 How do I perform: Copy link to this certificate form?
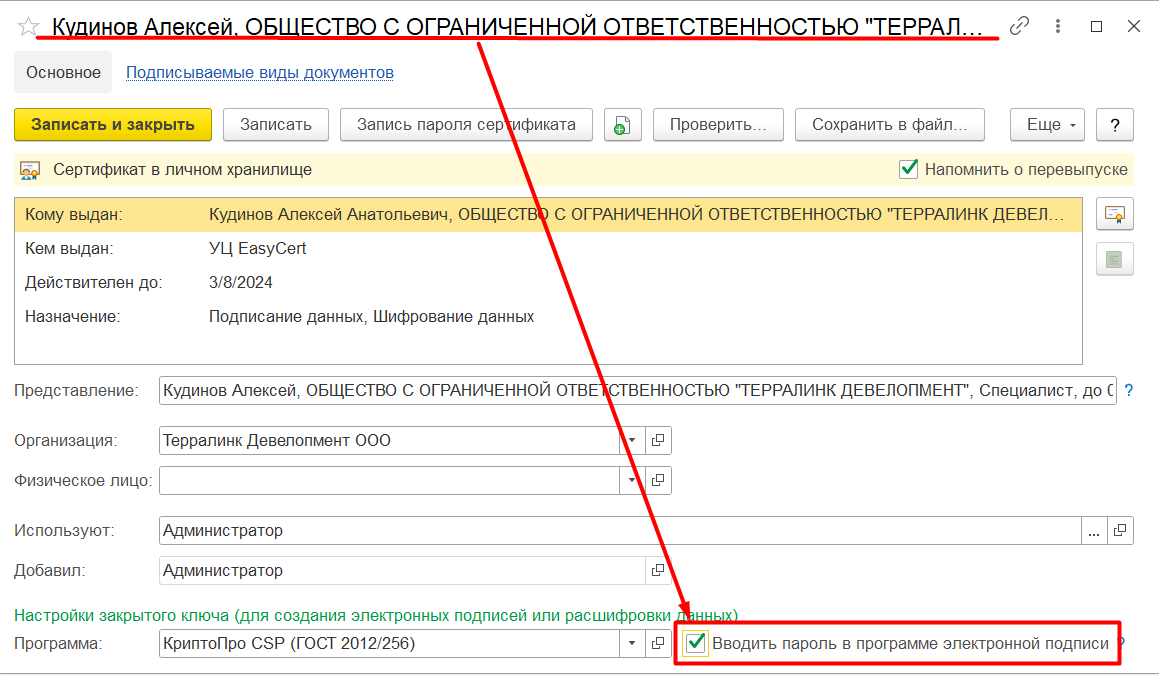tap(1019, 26)
